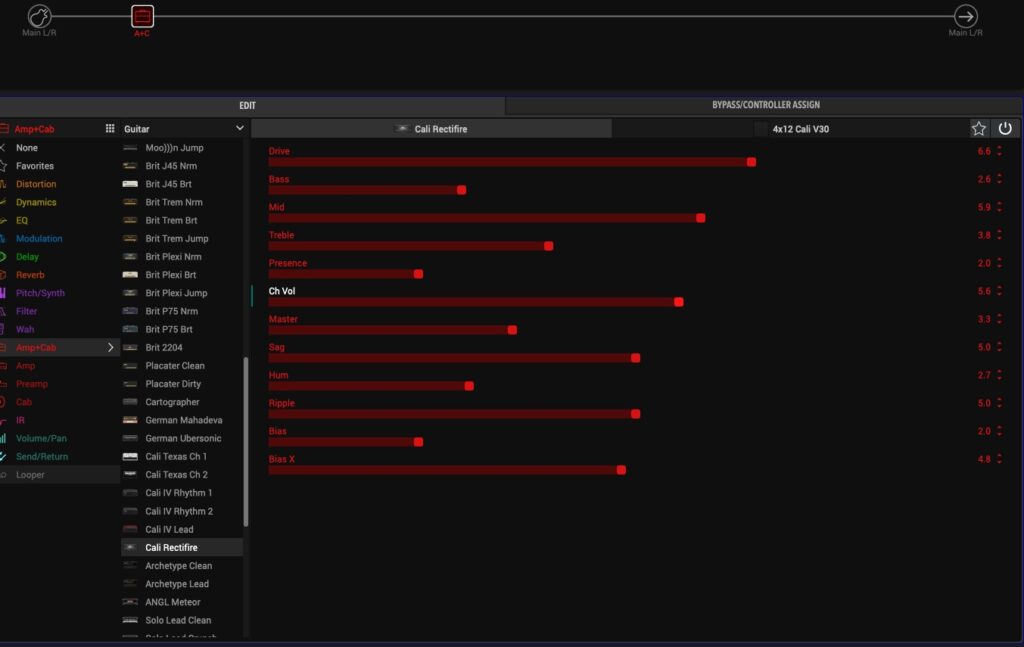The height and width of the screenshot is (647, 1024).
Task: Open the Favorites category
Action: (35, 166)
